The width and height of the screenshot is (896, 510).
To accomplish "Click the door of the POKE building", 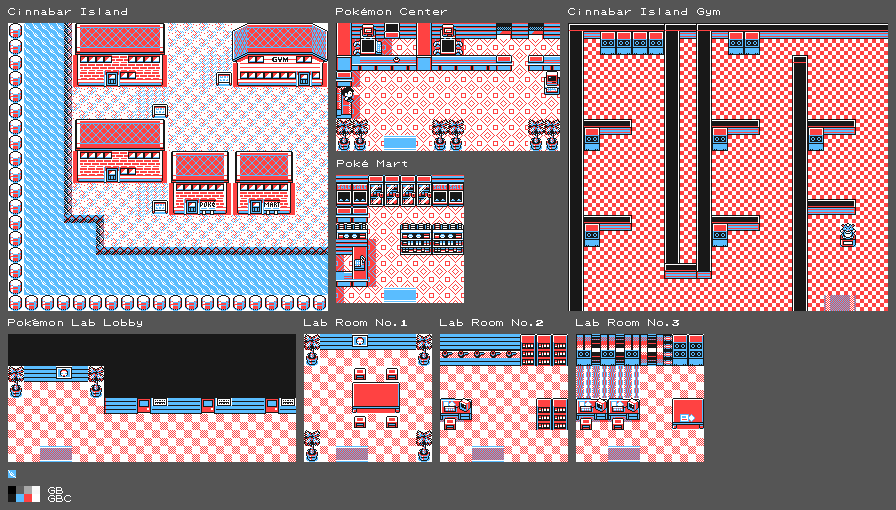I will pyautogui.click(x=192, y=206).
